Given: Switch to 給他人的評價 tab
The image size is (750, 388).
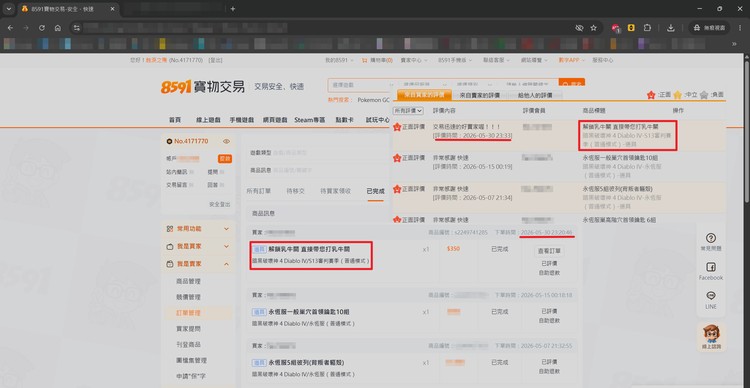Looking at the screenshot, I should pyautogui.click(x=535, y=95).
